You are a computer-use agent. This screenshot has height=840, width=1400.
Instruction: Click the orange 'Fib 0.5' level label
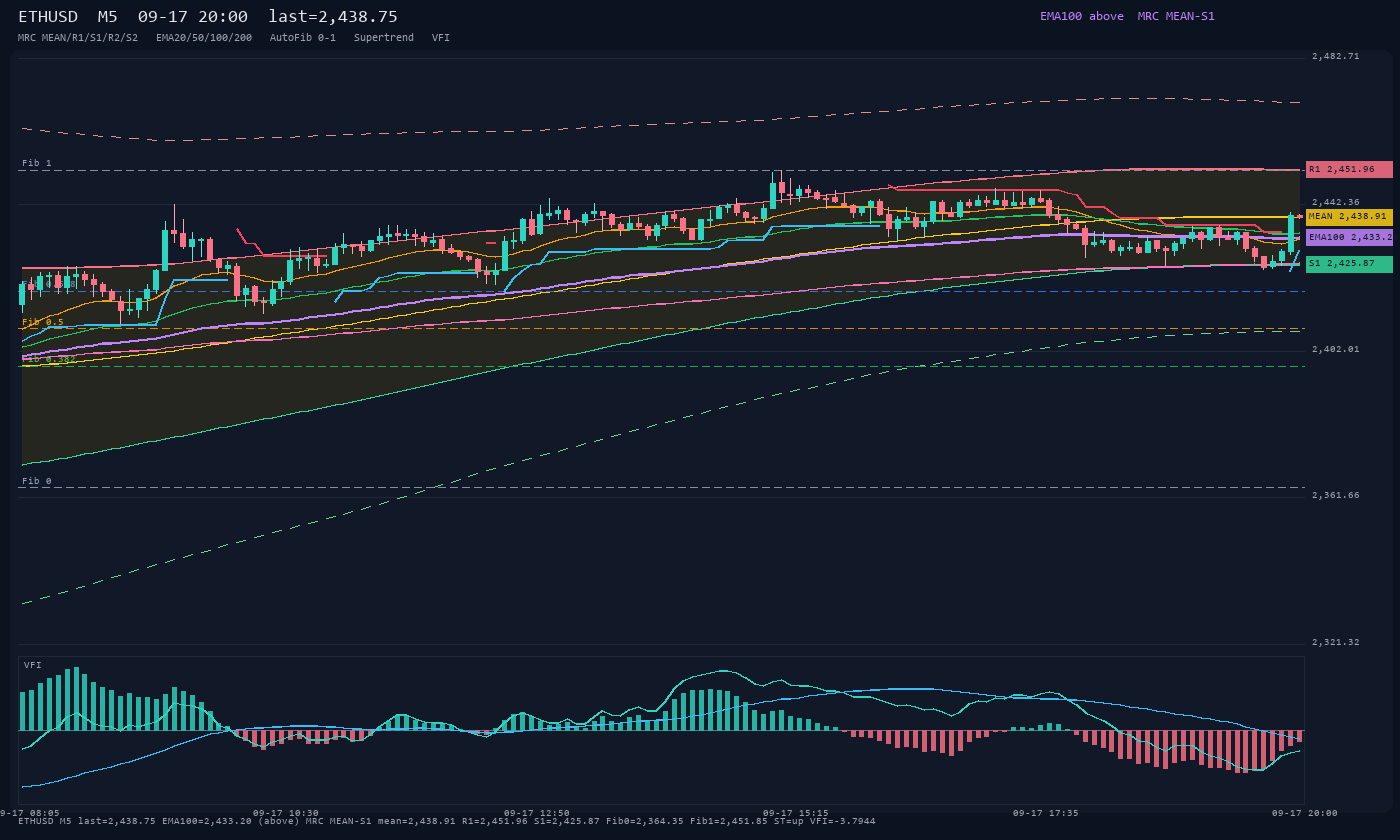click(x=43, y=322)
